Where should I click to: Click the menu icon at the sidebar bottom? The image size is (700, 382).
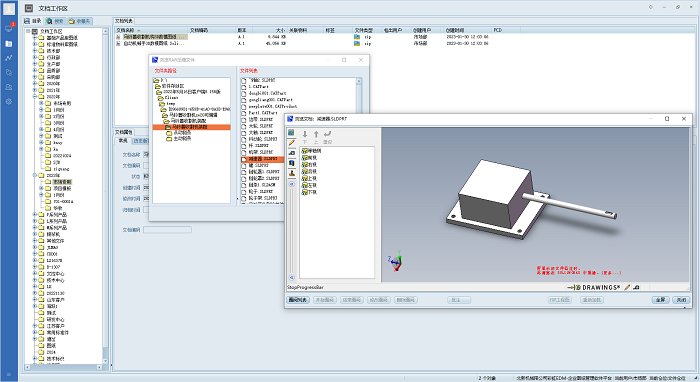tap(9, 374)
